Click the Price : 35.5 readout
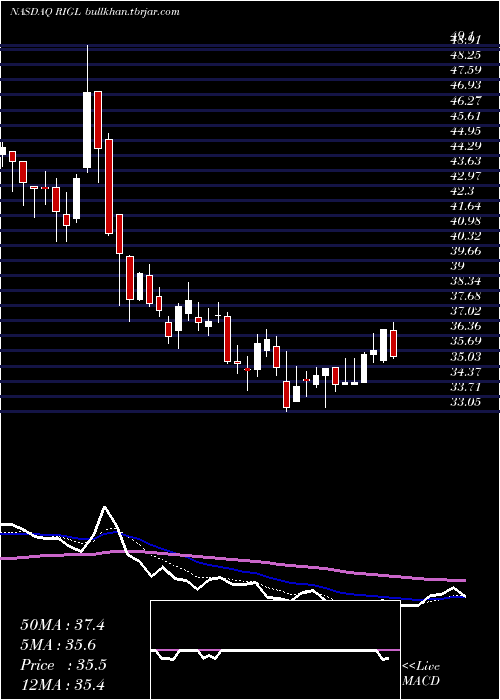Image resolution: width=500 pixels, height=700 pixels. coord(63,665)
